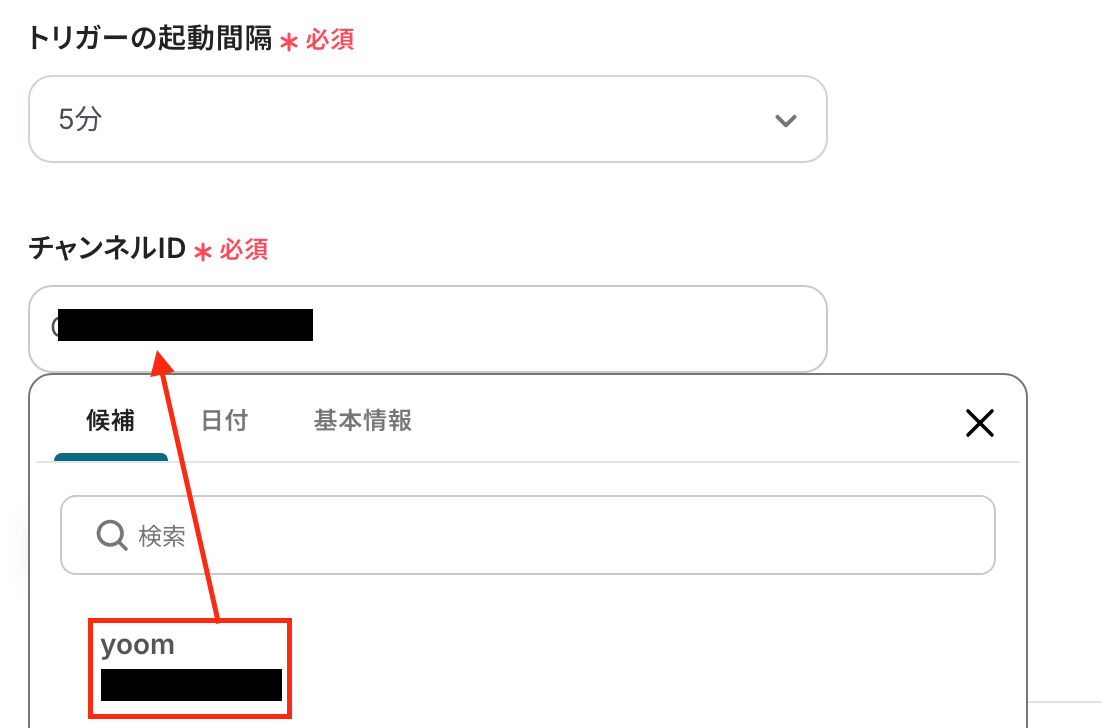Click the blacked-out value inside チャンネルID field
Screen dimensions: 1102x728
tap(186, 325)
